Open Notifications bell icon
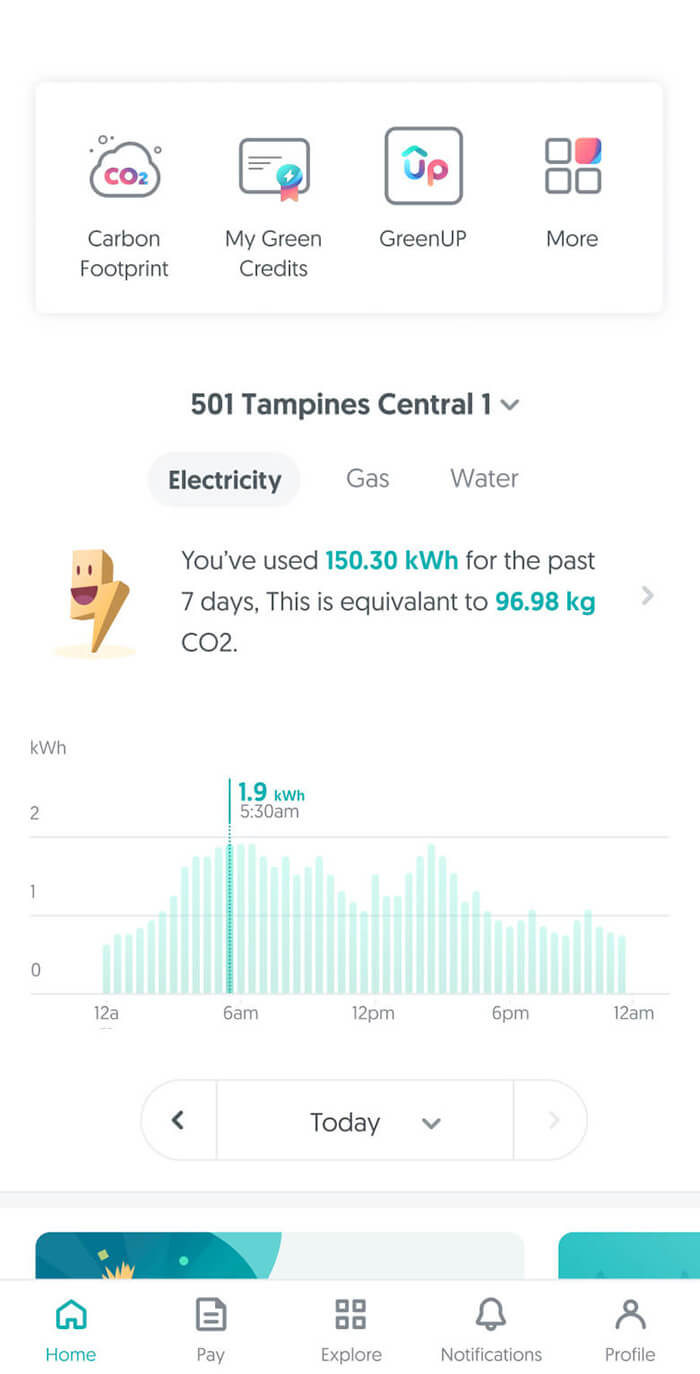 point(491,1330)
